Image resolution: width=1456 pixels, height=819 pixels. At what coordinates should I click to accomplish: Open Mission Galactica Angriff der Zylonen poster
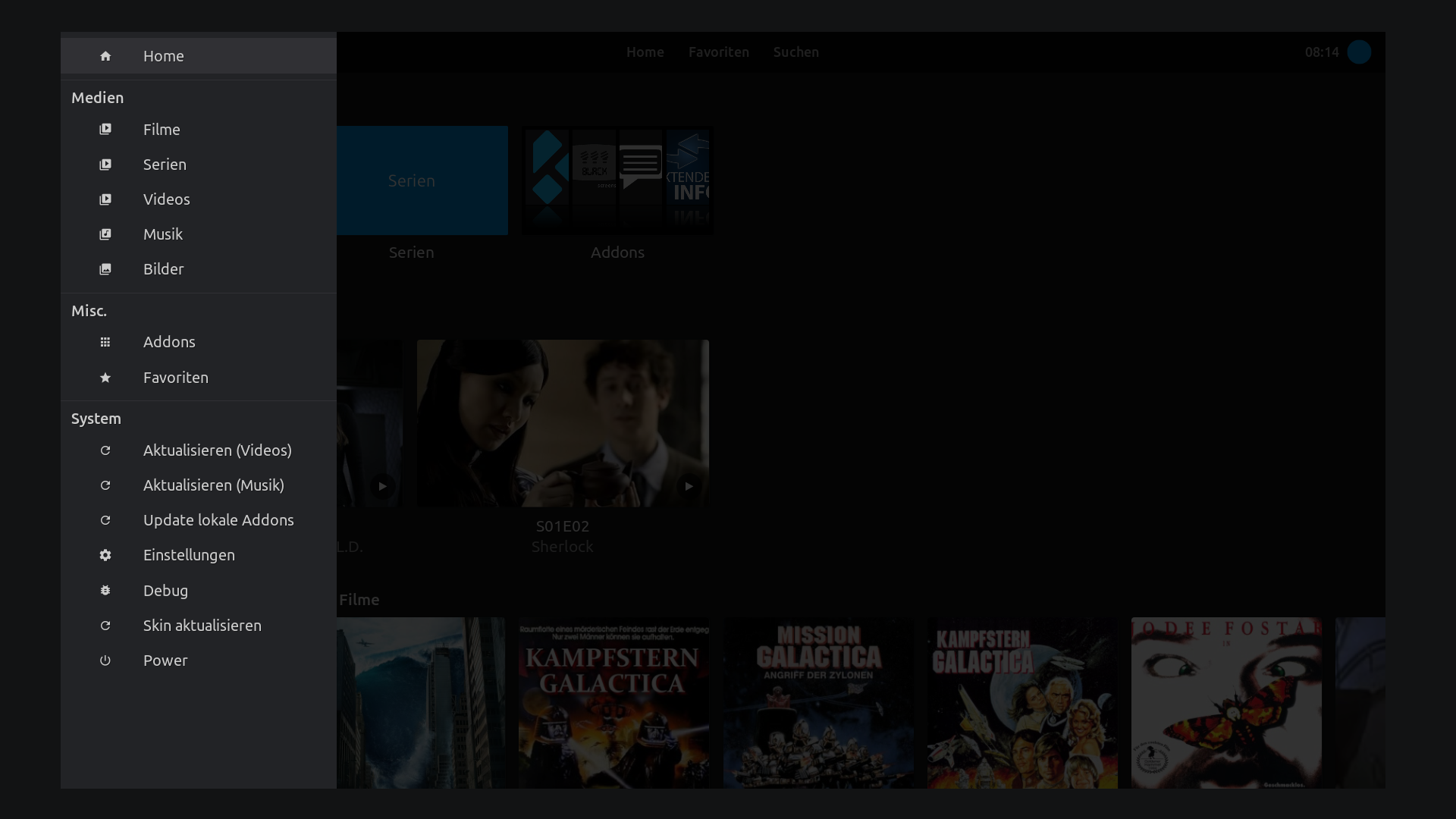click(818, 703)
